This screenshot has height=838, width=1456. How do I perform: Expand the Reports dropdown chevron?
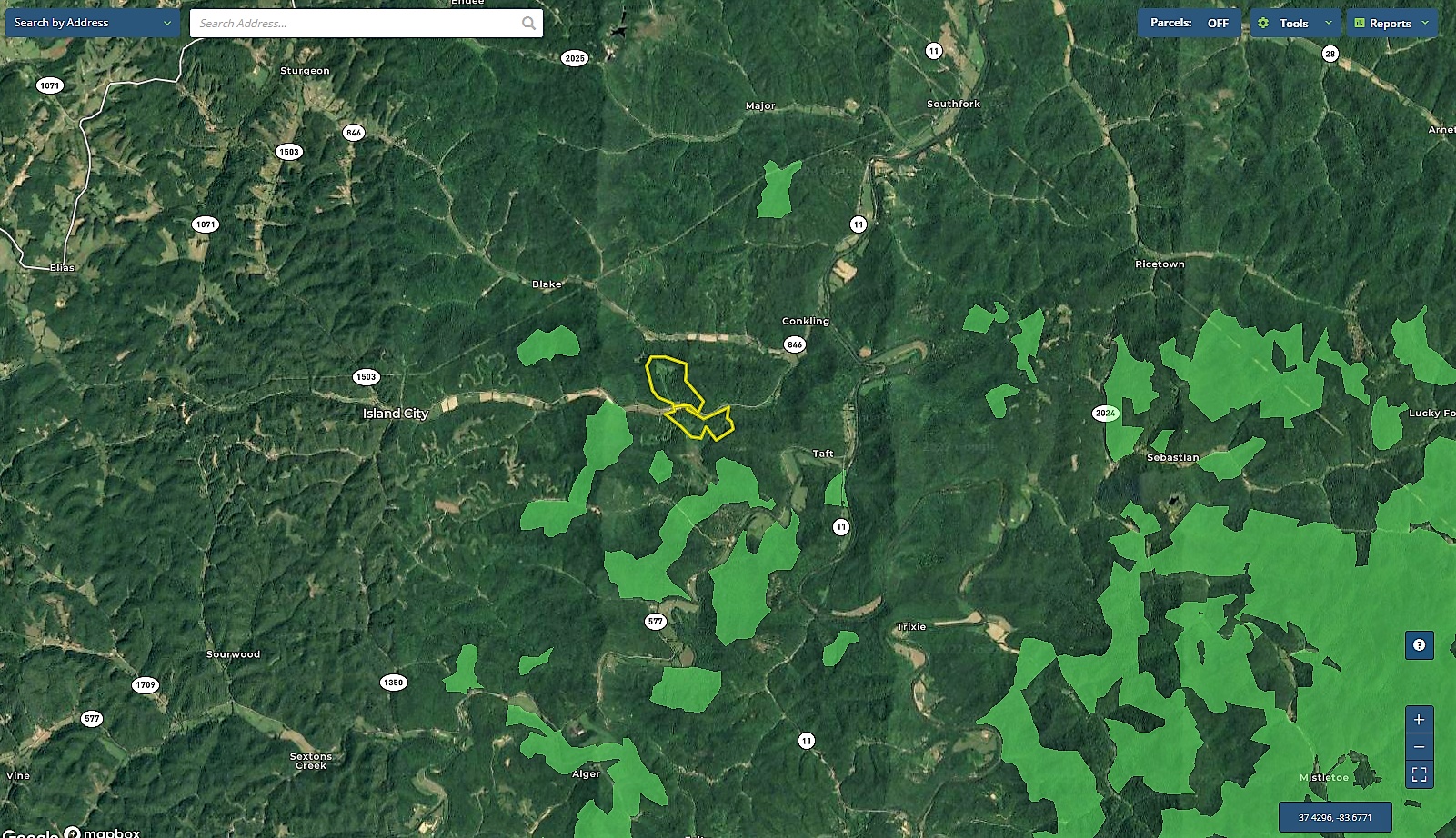[x=1425, y=23]
